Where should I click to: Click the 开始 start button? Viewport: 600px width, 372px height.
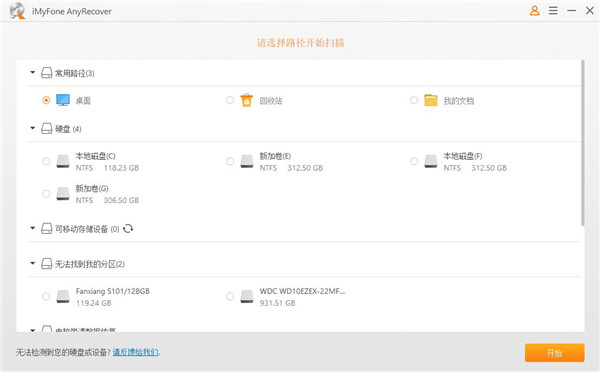(554, 352)
